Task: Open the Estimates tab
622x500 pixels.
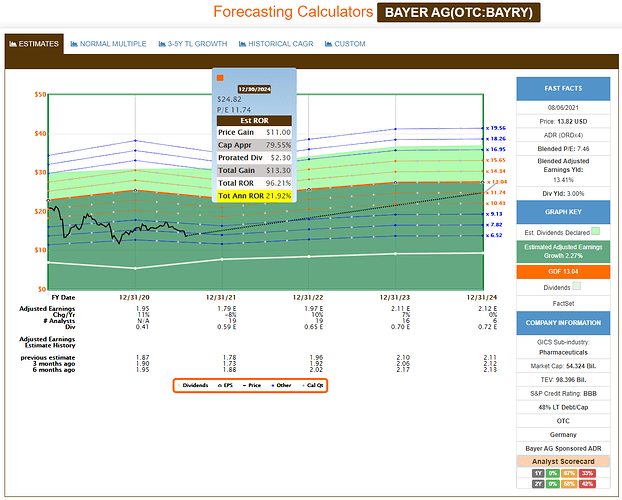Action: coord(34,44)
